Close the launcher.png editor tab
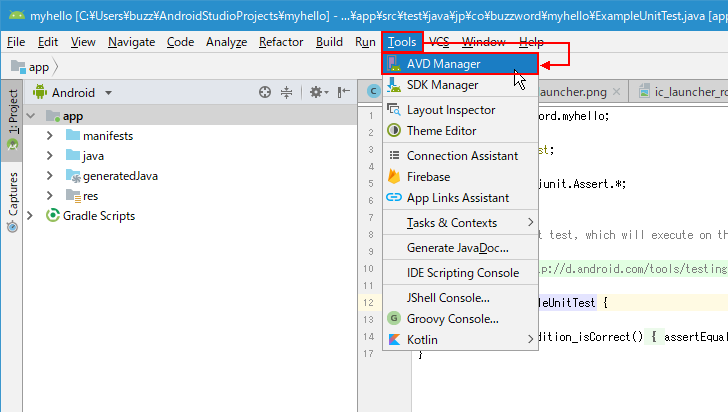Screen dimensions: 728x412 [x=617, y=92]
